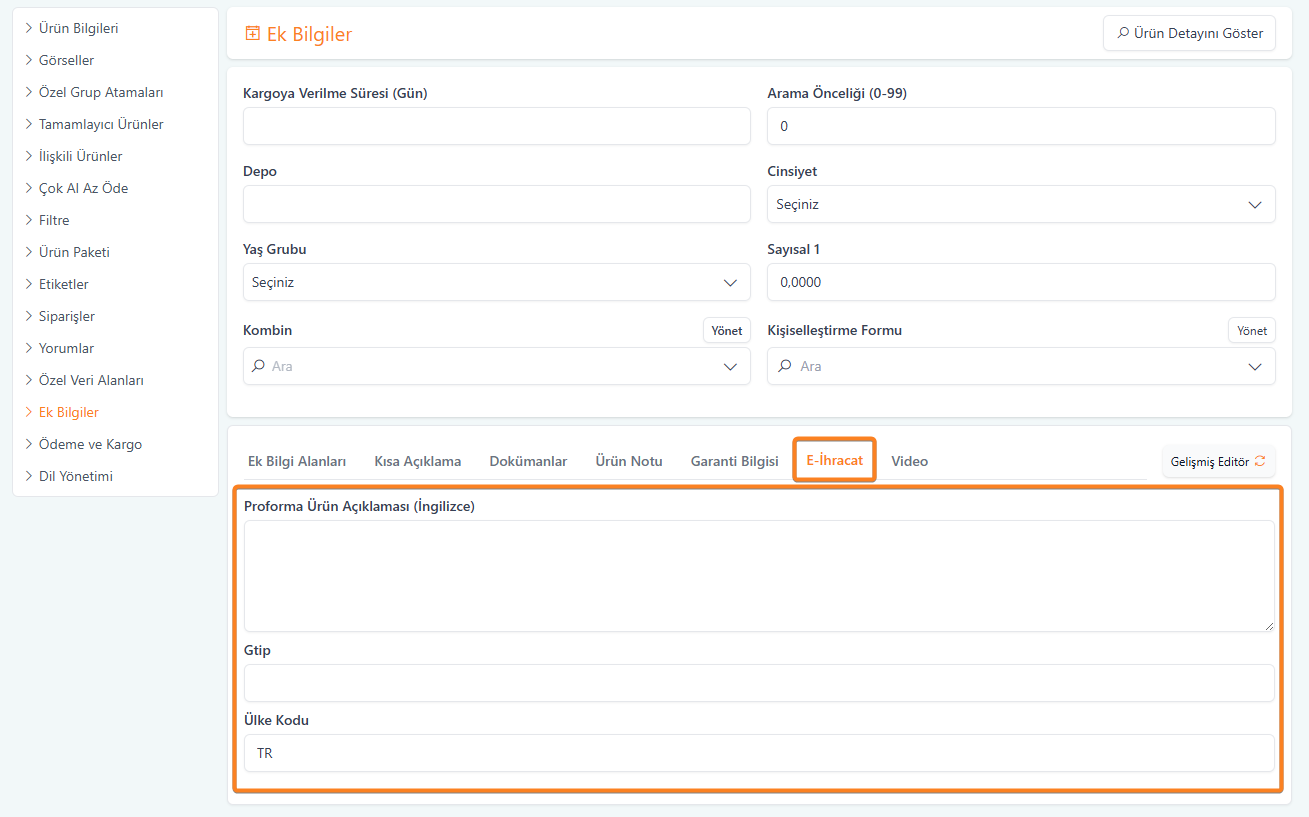This screenshot has height=817, width=1309.
Task: Switch to the Video tab
Action: [909, 461]
